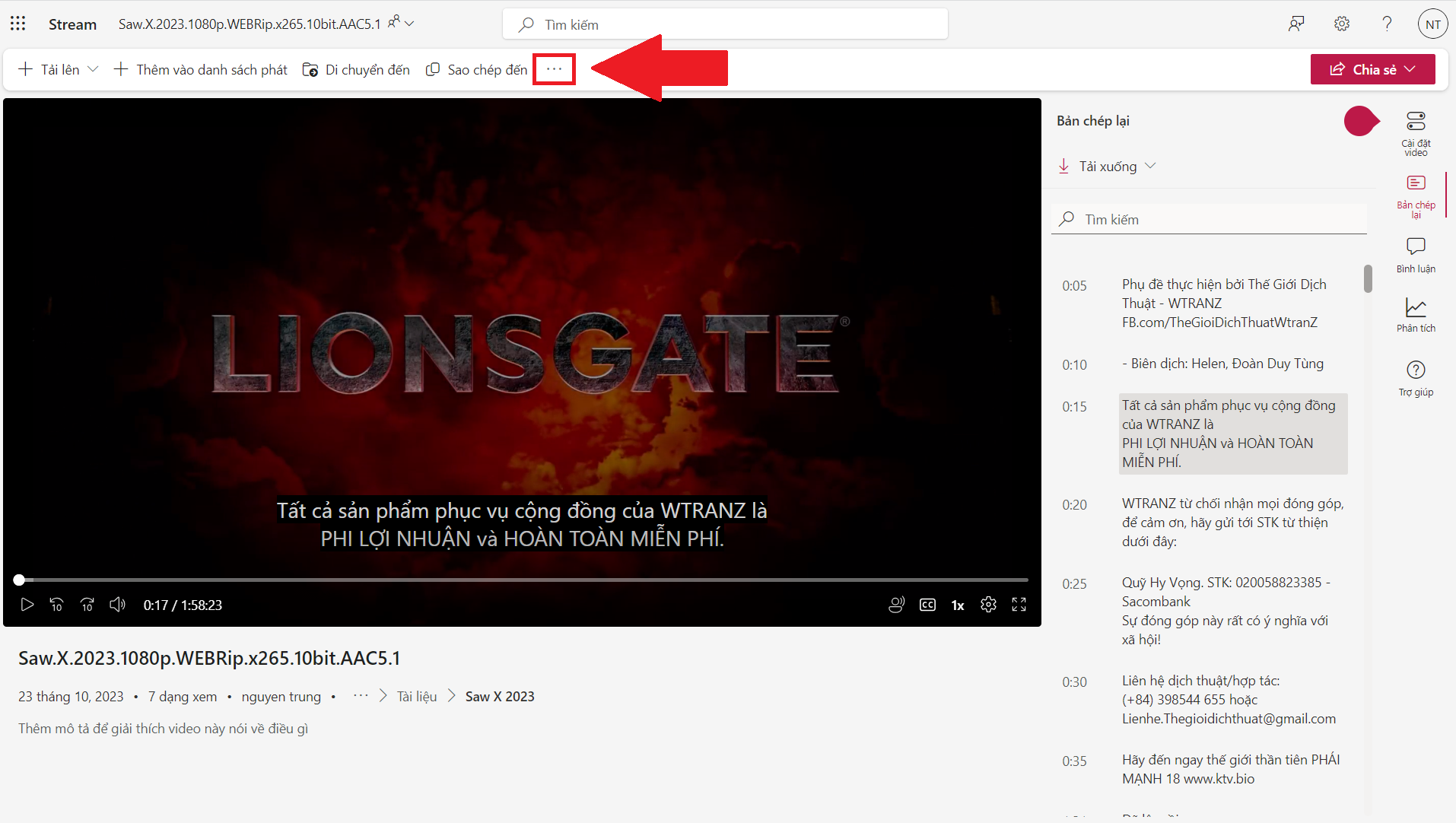Open the Trợ giúp help tab
1456x823 pixels.
(x=1416, y=379)
